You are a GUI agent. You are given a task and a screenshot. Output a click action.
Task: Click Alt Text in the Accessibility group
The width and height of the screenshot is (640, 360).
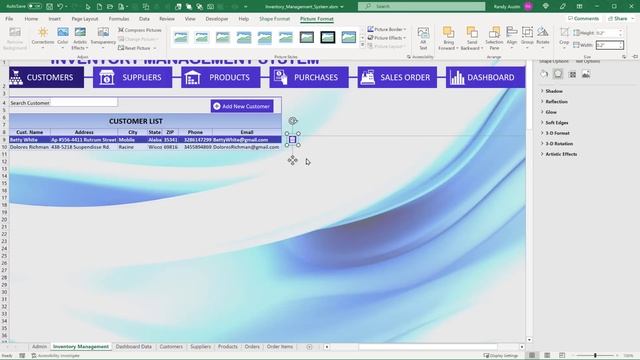point(423,38)
